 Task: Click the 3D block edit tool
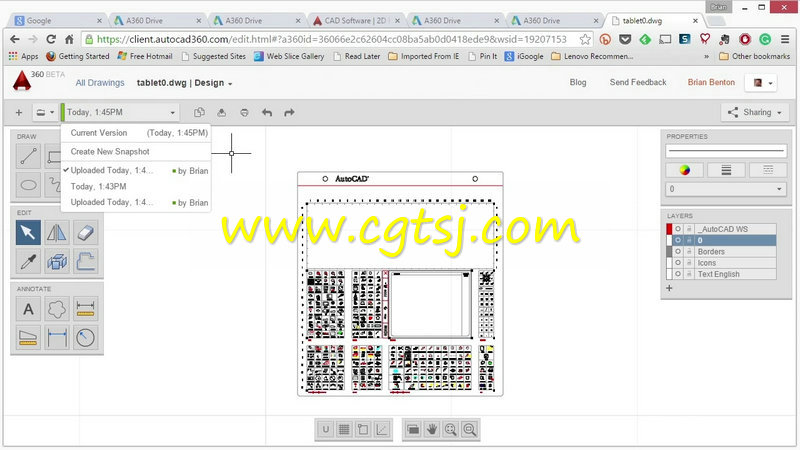57,261
